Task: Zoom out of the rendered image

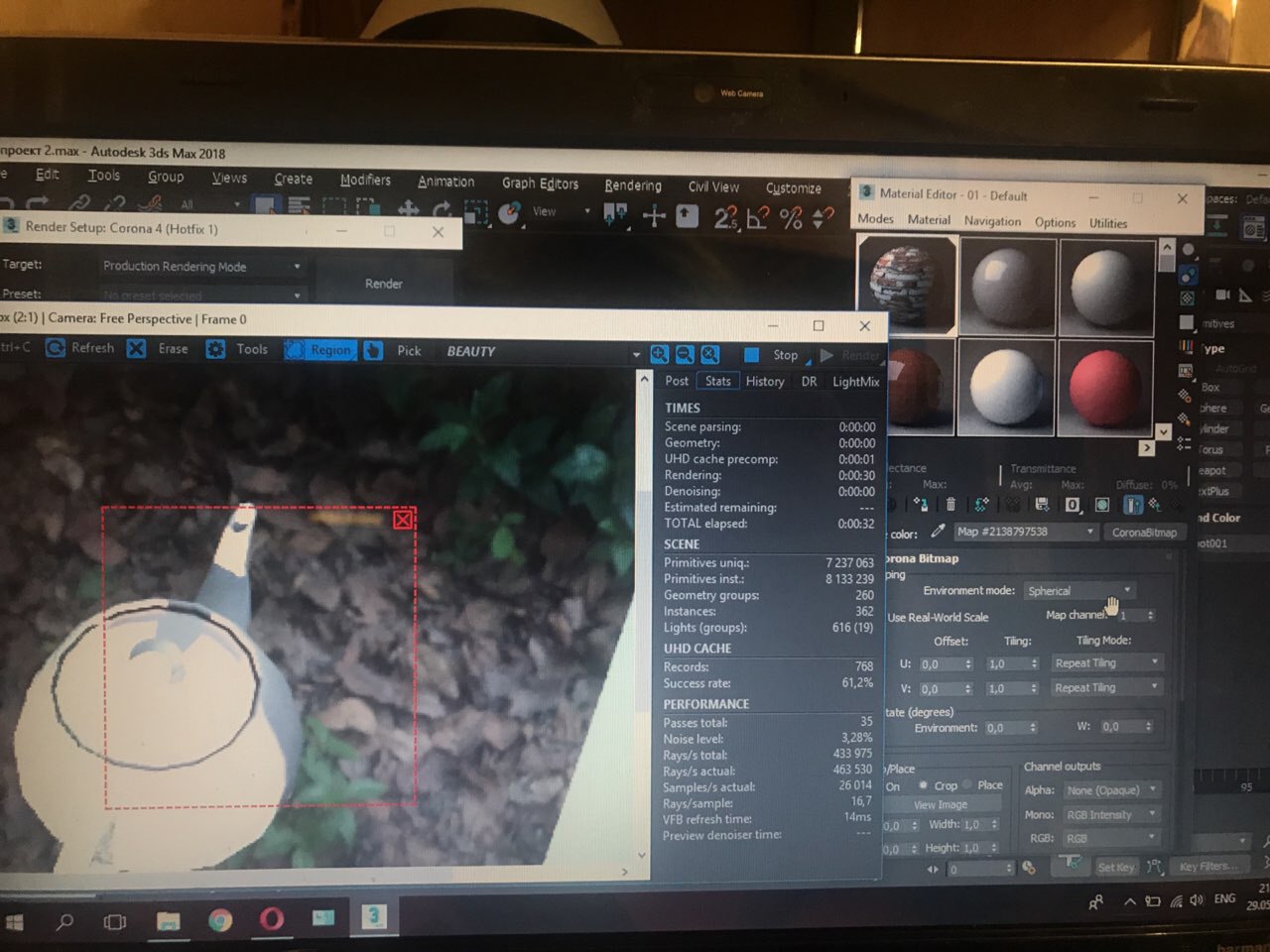Action: [x=685, y=354]
